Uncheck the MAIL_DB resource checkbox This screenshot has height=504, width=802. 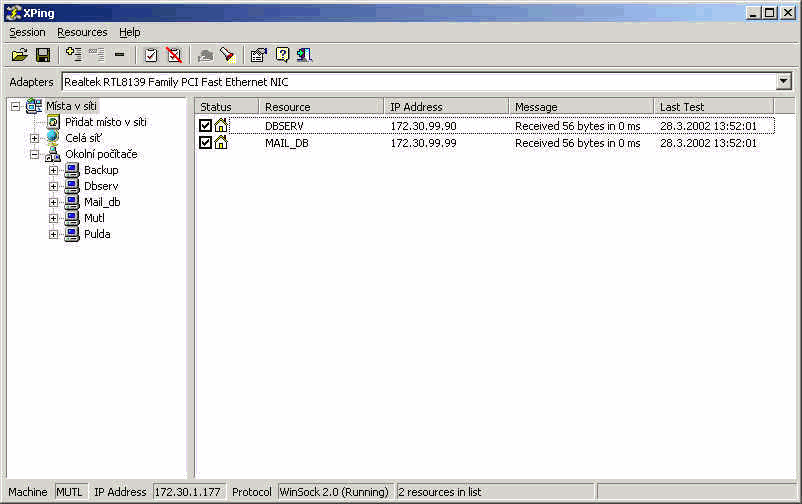point(206,142)
